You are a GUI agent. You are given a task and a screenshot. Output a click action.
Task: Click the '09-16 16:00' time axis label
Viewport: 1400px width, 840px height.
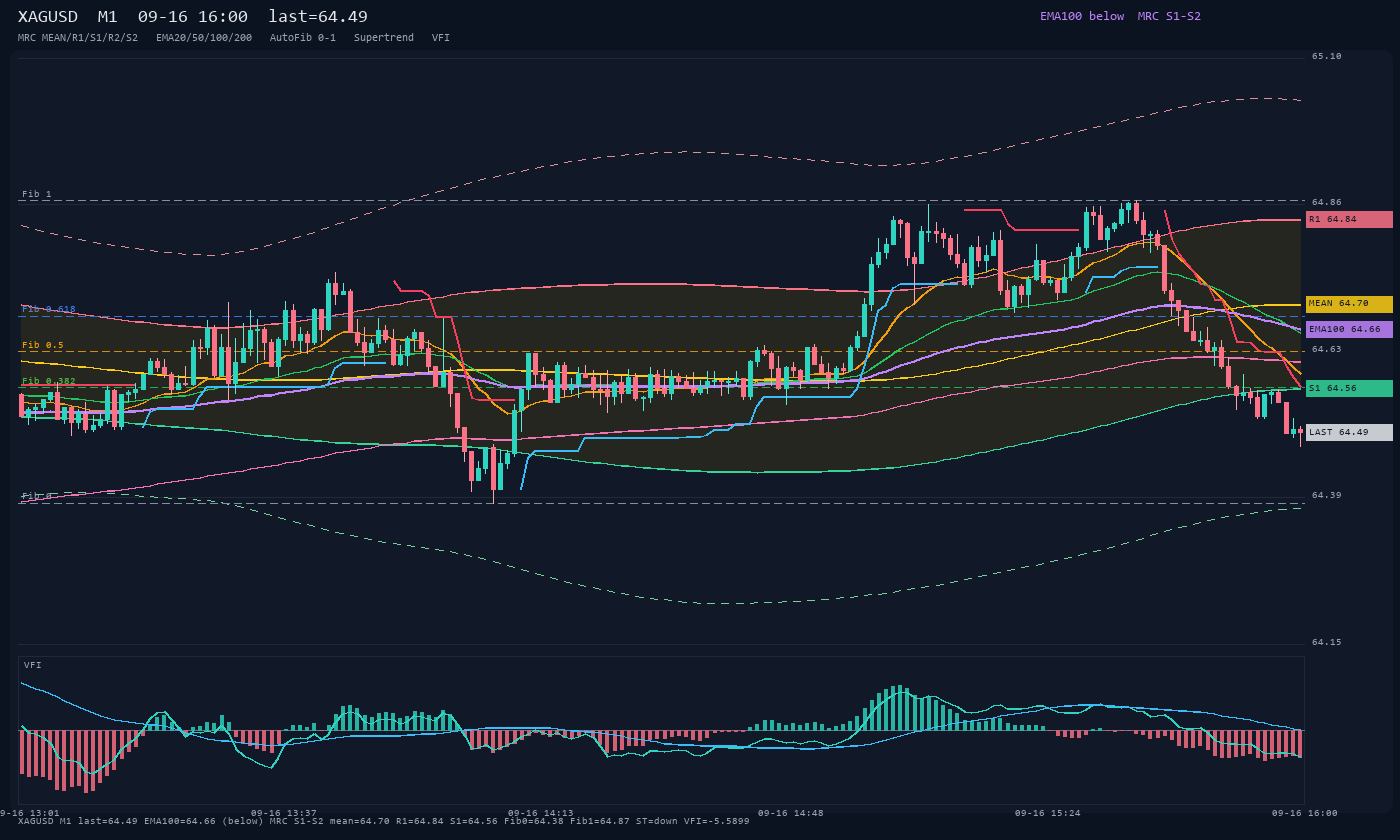click(1305, 813)
